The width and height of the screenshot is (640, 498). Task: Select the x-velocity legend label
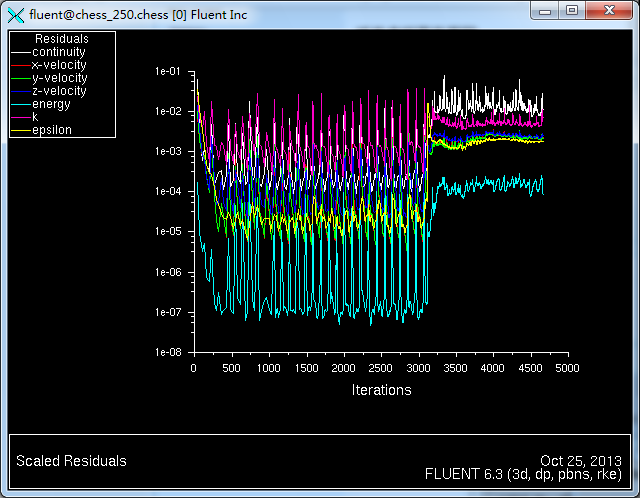point(59,65)
